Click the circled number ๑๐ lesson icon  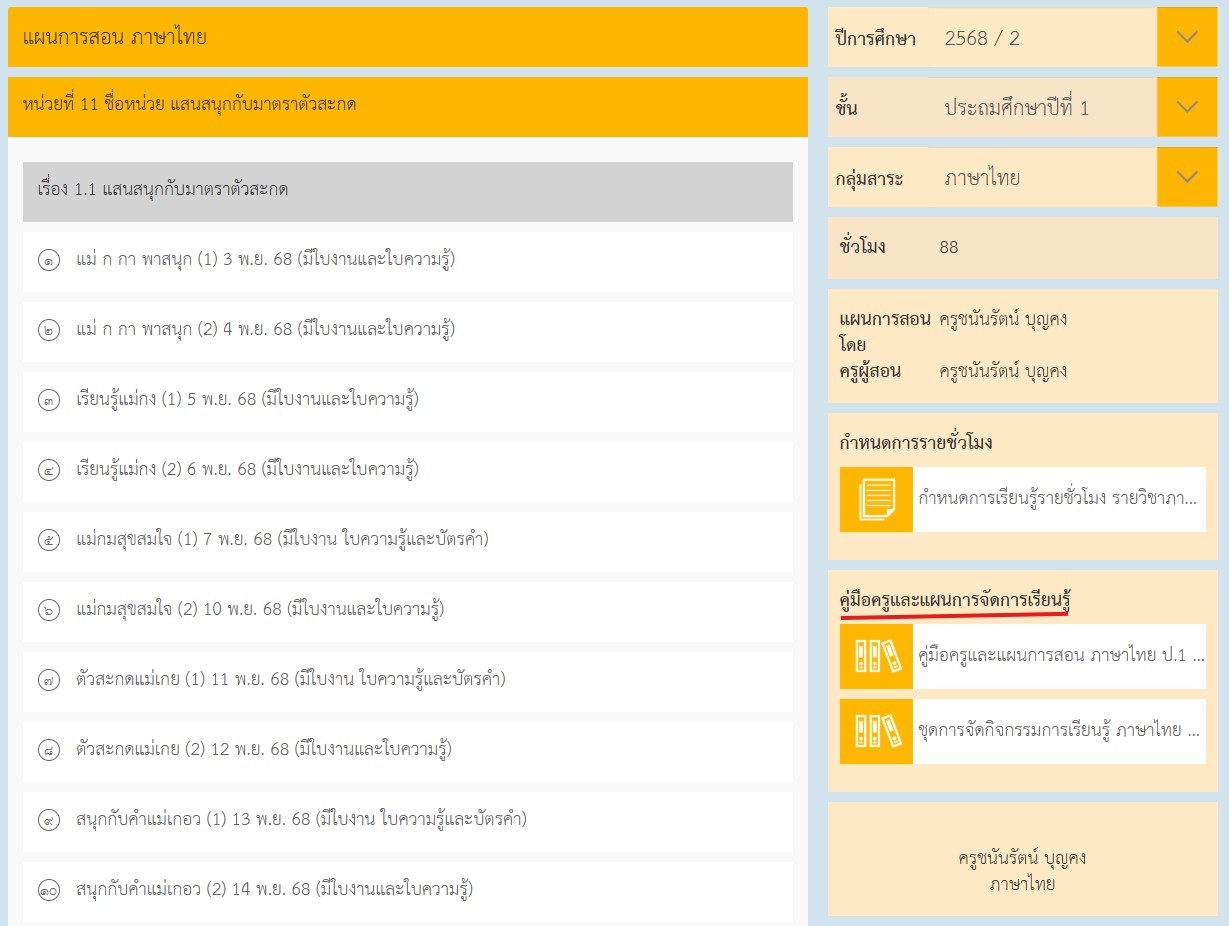click(49, 890)
